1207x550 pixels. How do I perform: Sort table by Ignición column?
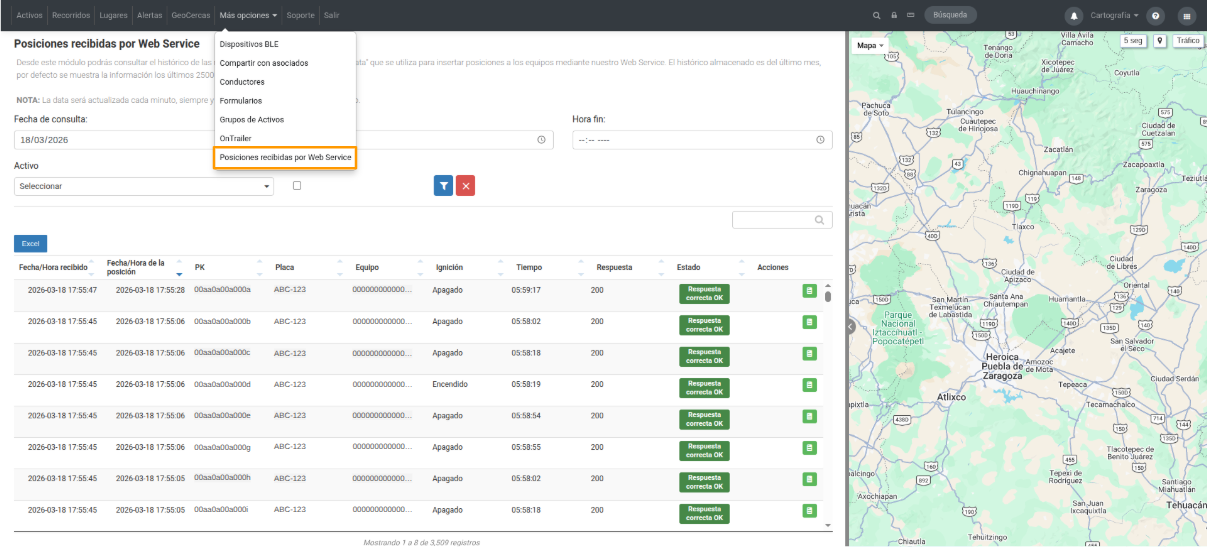tap(469, 267)
